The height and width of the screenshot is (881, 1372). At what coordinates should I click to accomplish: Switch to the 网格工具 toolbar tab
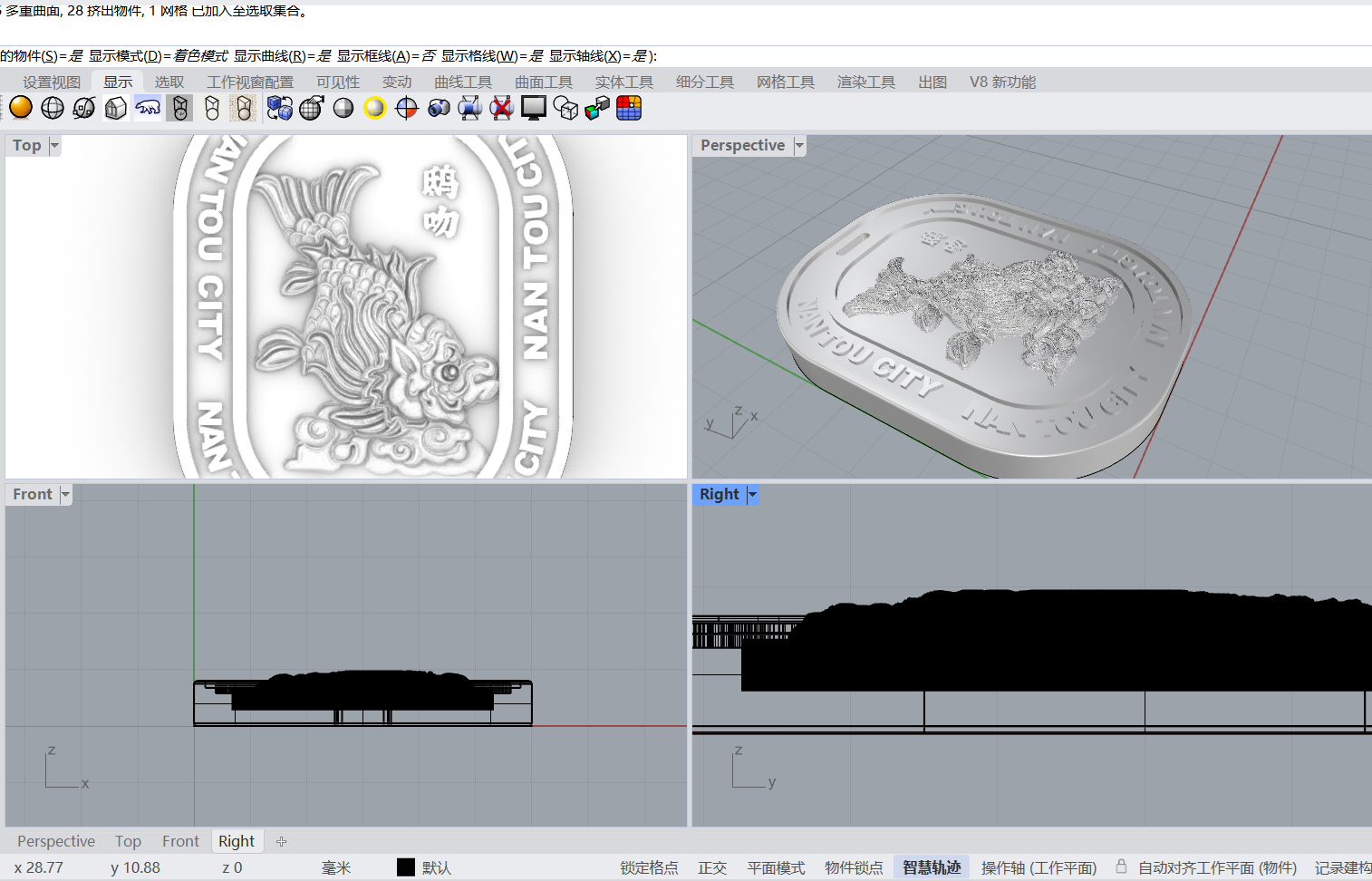pyautogui.click(x=786, y=82)
